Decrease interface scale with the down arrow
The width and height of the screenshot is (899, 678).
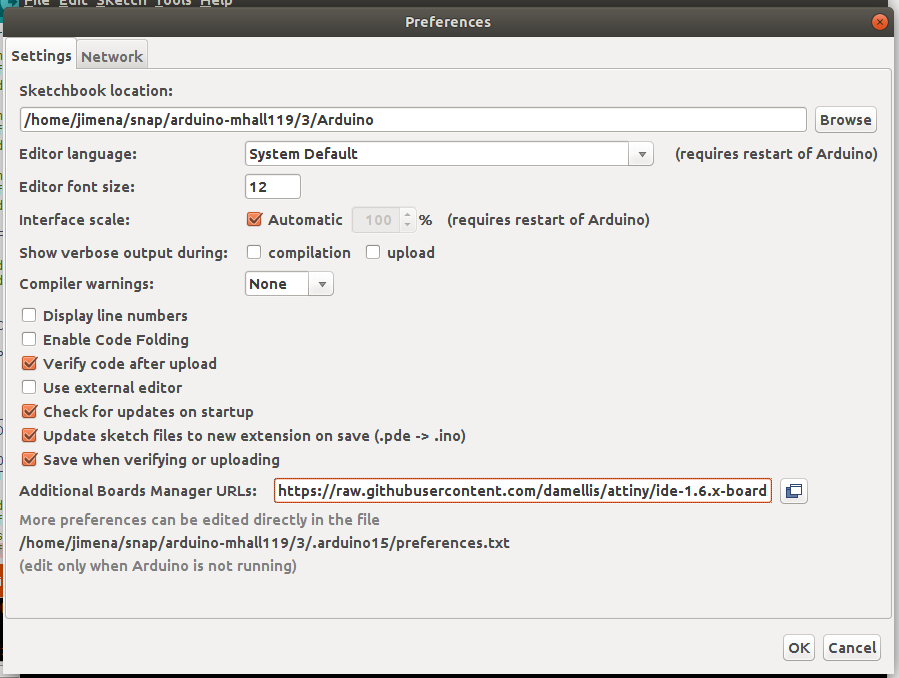point(407,225)
